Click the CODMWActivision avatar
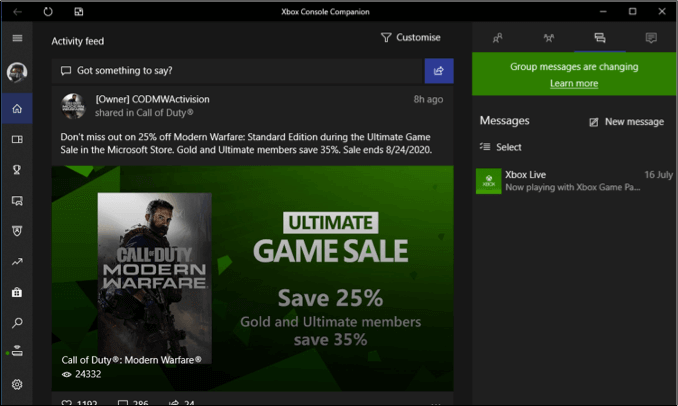Screen dimensions: 678x406 click(73, 106)
